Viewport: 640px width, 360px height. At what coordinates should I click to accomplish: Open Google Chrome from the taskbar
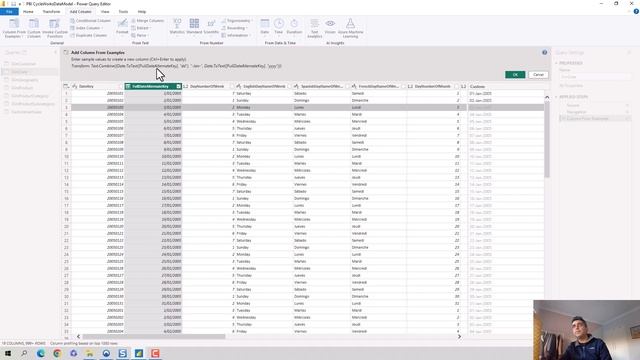tap(57, 353)
